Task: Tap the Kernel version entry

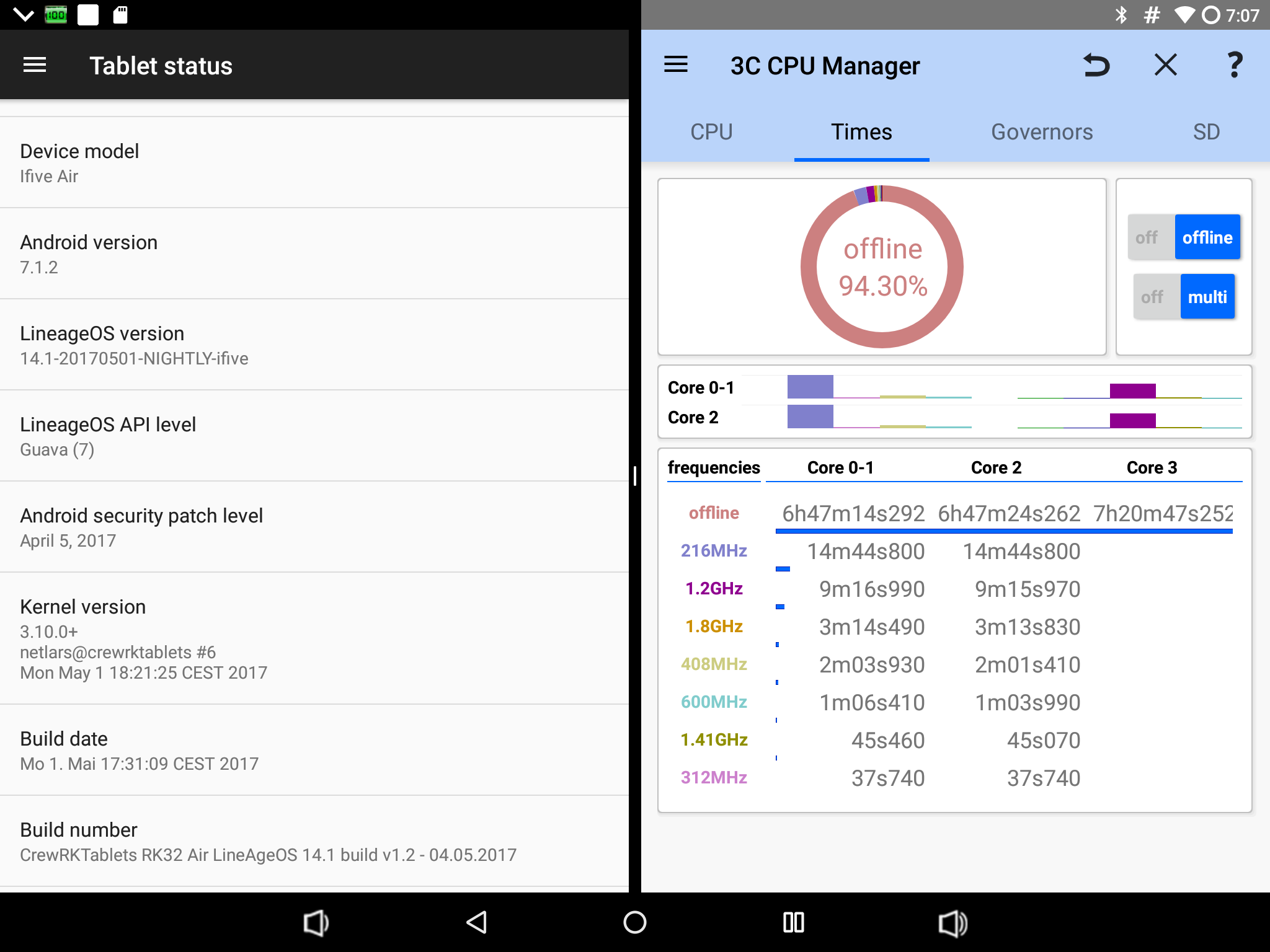Action: point(314,638)
